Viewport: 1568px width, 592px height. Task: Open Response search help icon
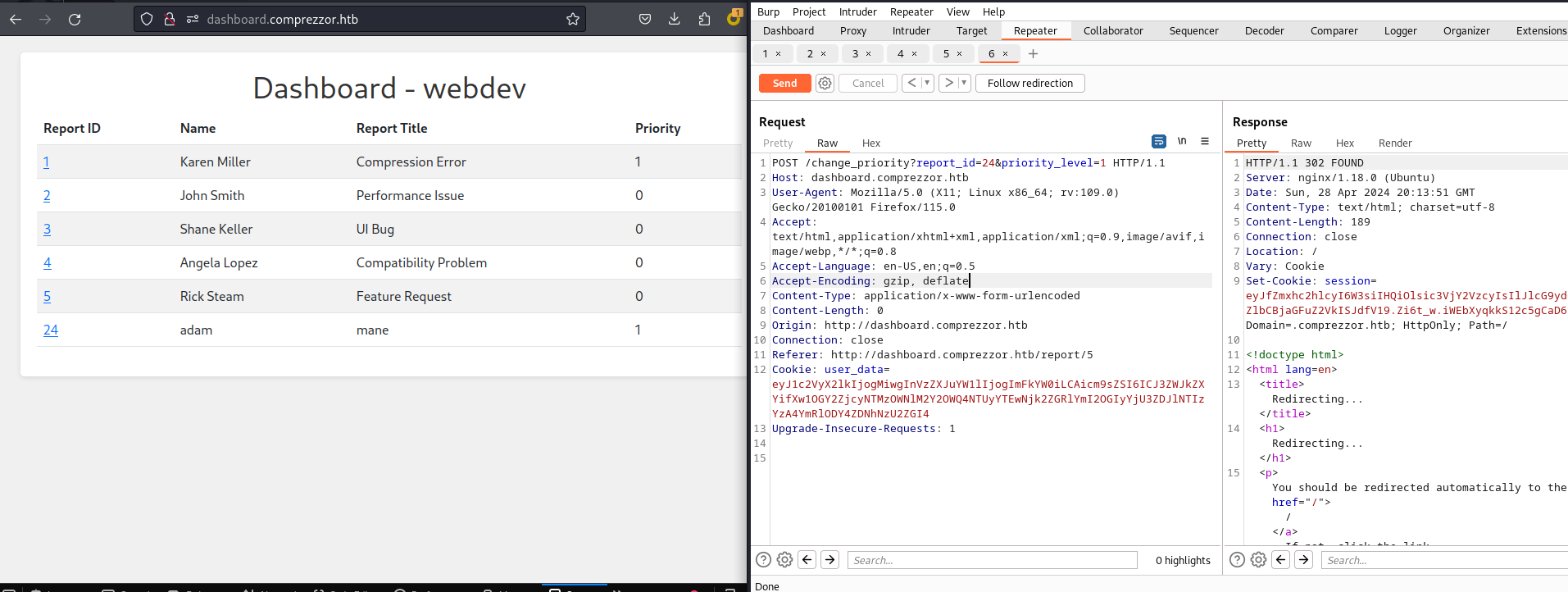[x=1237, y=560]
